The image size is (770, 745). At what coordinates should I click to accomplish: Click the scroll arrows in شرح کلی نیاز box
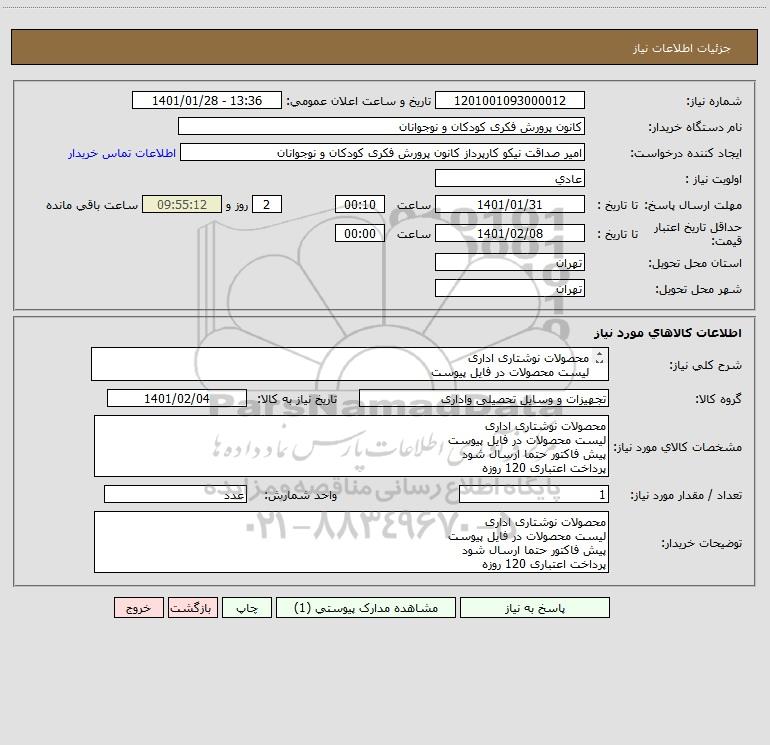coord(599,358)
